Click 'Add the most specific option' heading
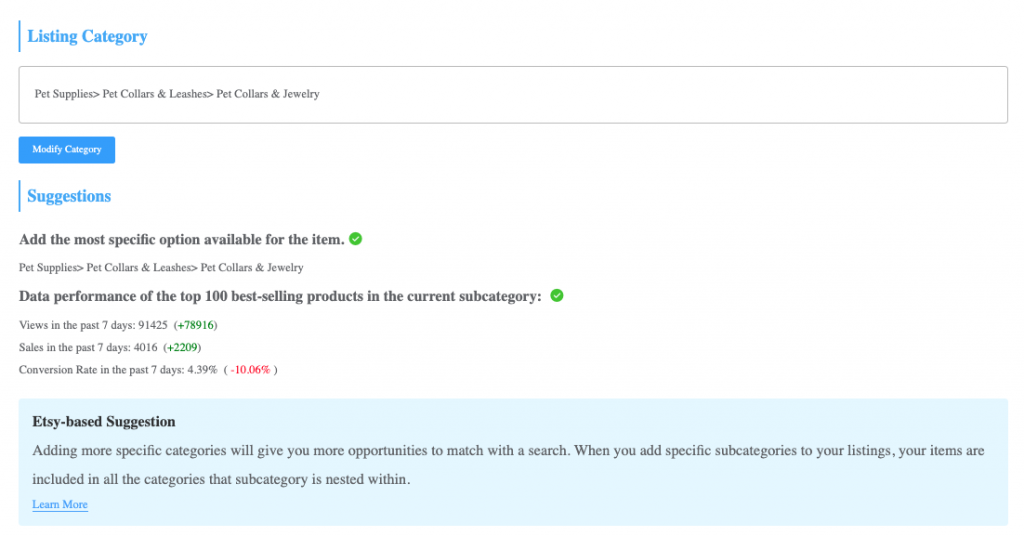The height and width of the screenshot is (536, 1024). point(182,240)
